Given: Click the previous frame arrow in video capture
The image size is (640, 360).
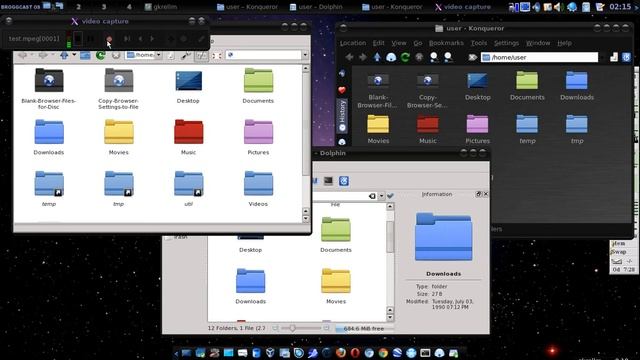Looking at the screenshot, I should pyautogui.click(x=140, y=39).
